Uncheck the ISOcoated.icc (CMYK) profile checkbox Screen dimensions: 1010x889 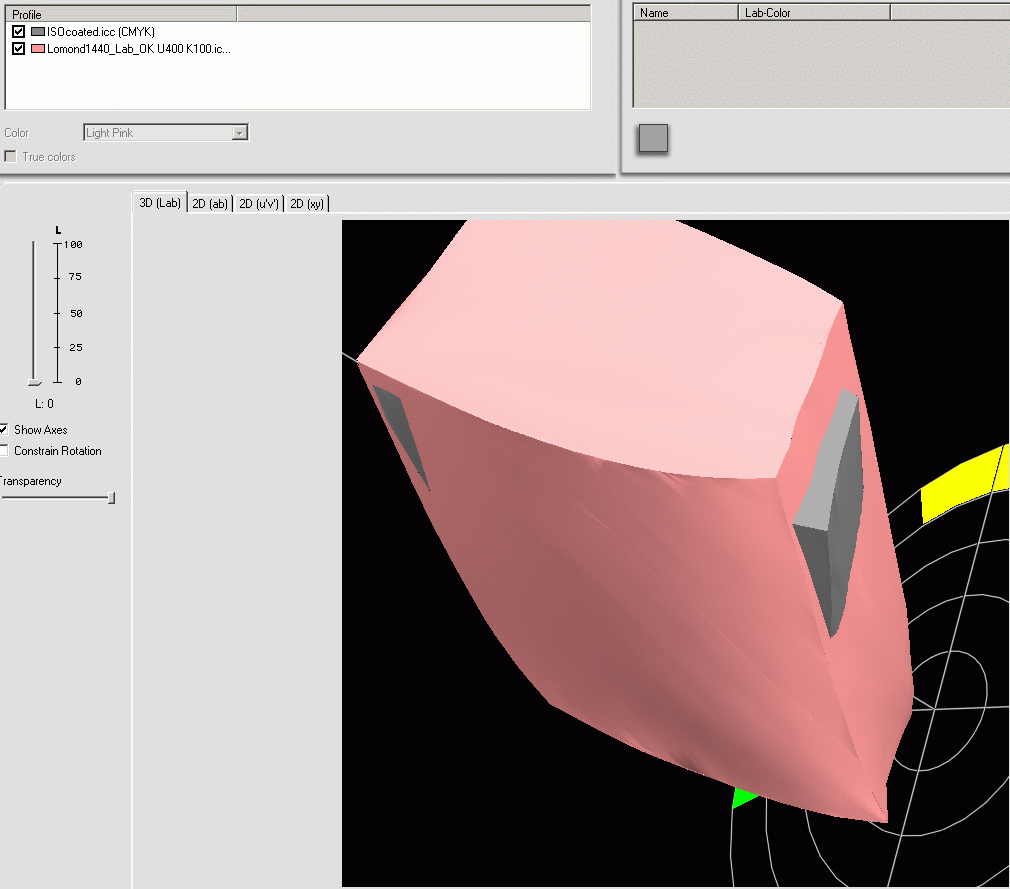18,32
